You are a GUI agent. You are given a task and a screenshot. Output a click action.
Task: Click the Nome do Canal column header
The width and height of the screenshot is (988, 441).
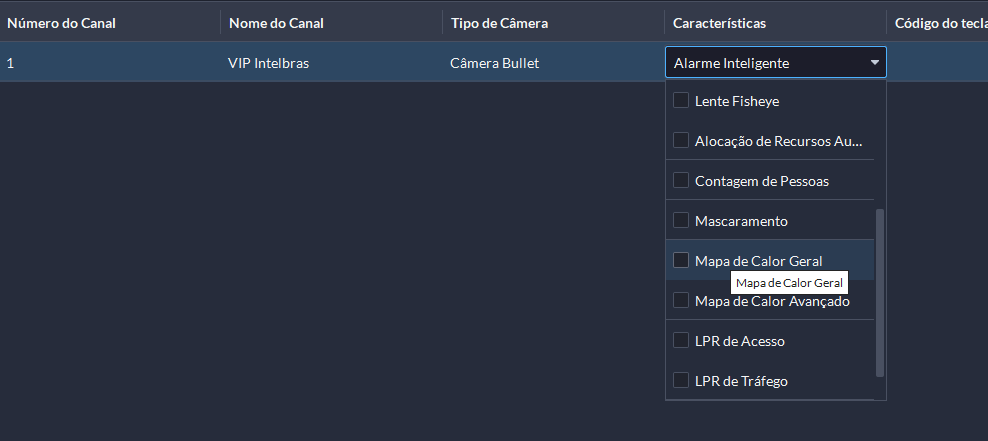point(276,23)
